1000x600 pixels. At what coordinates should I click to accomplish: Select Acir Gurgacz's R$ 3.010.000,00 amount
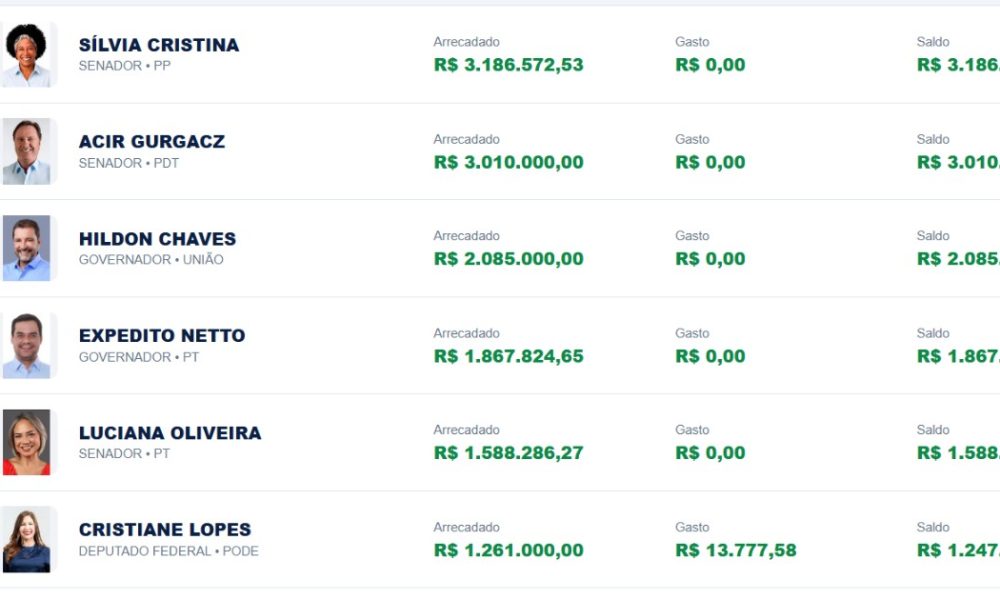click(x=508, y=162)
